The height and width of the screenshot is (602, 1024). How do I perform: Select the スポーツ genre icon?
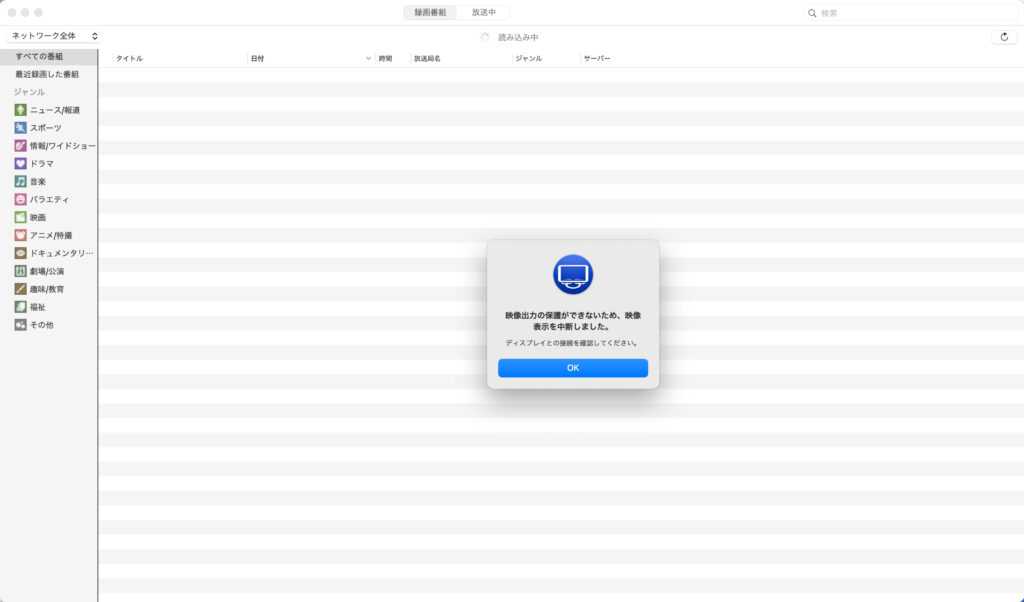pos(20,128)
